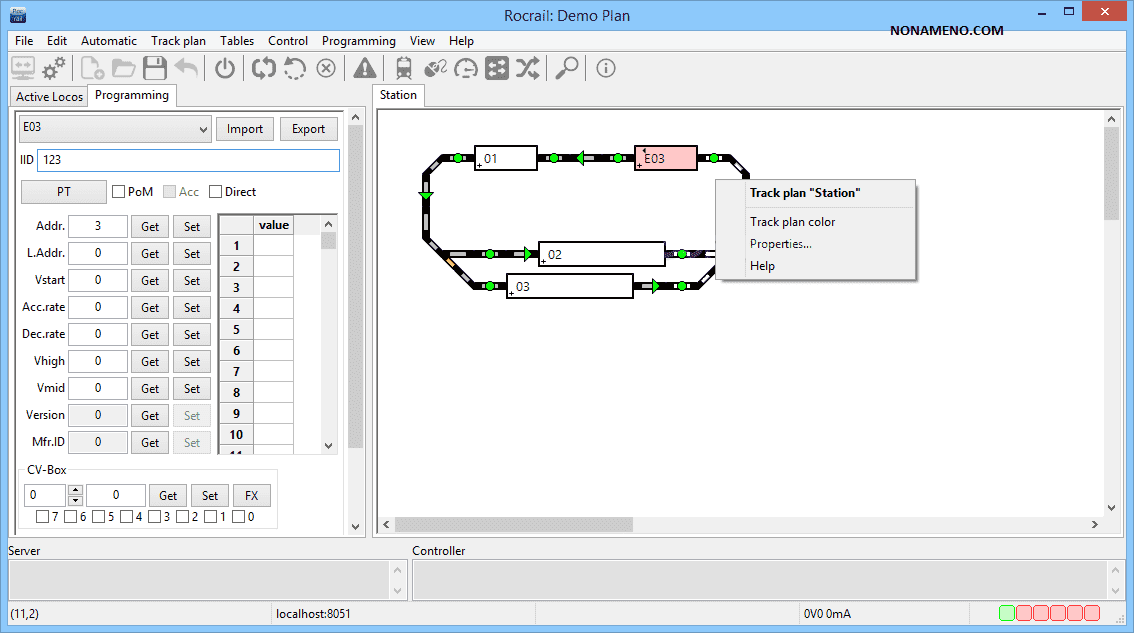This screenshot has width=1134, height=633.
Task: Click the info circle icon in toolbar
Action: point(605,68)
